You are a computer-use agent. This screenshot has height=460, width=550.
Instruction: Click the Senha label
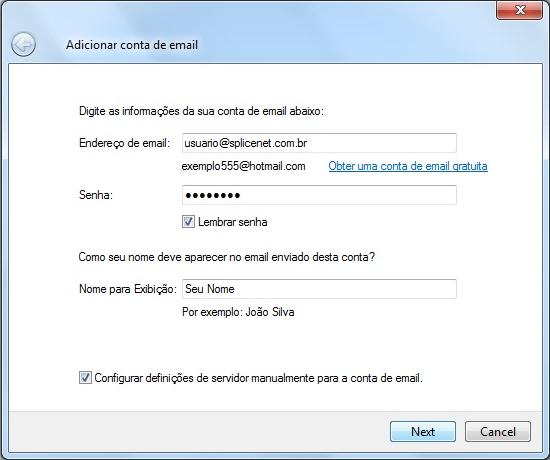coord(96,195)
